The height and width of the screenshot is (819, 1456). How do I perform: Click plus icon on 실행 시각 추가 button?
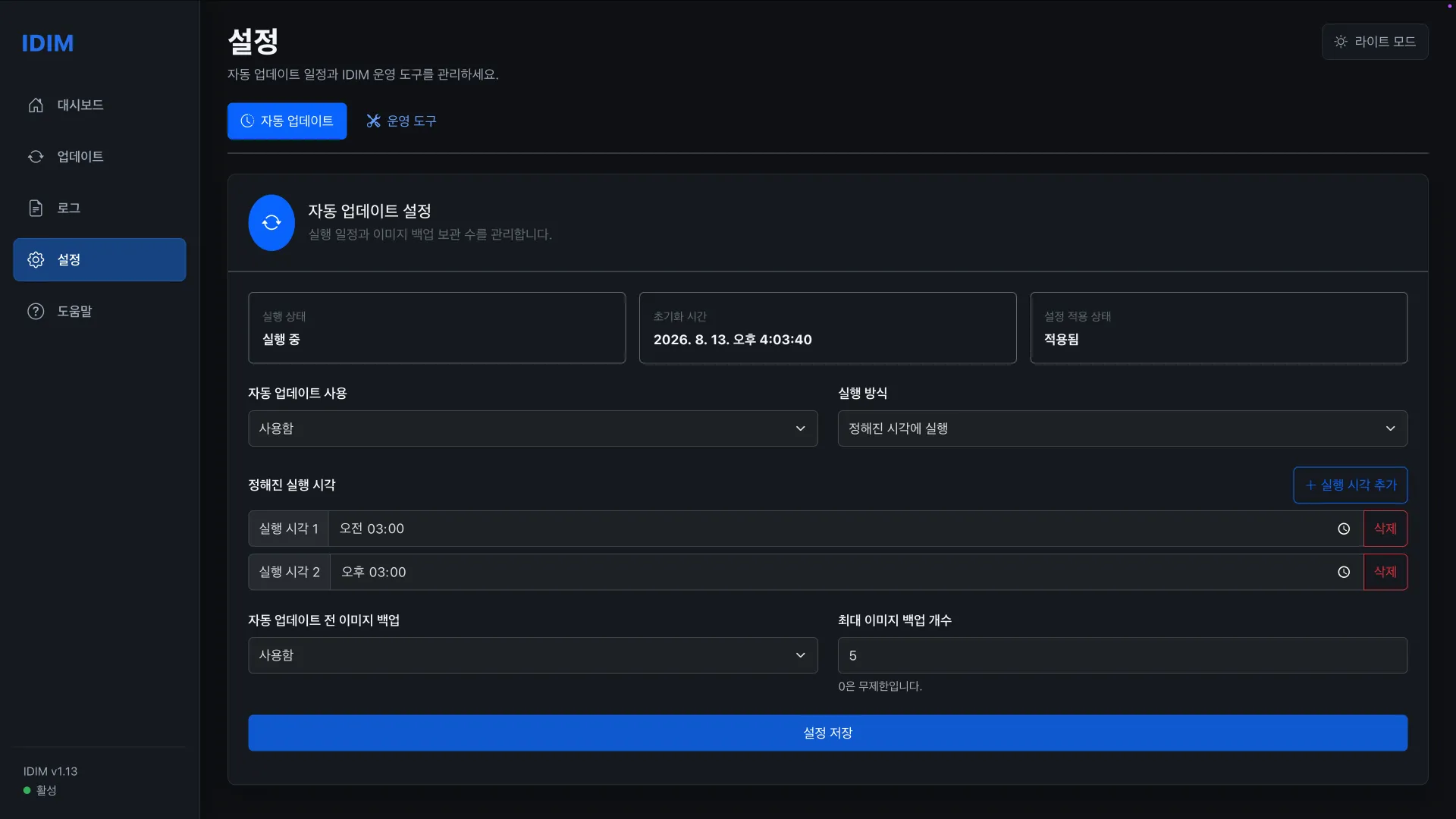(x=1310, y=485)
